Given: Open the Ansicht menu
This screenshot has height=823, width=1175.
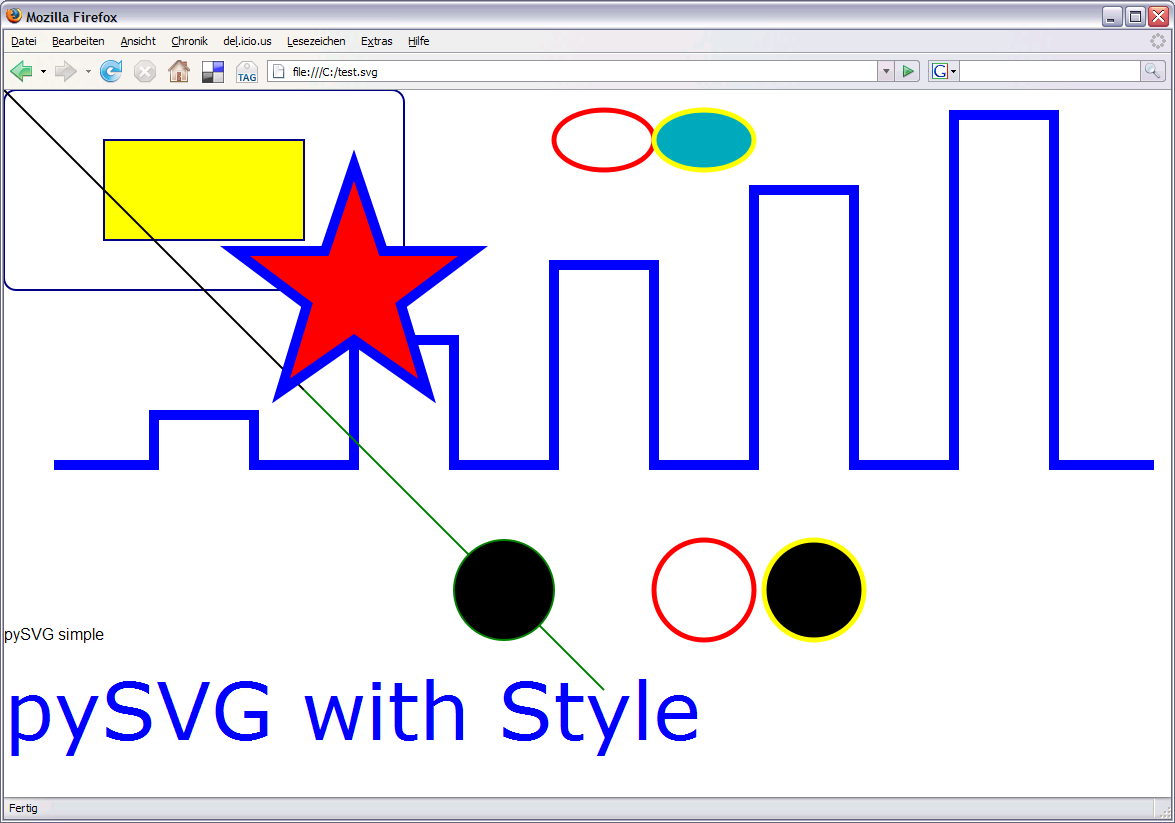Looking at the screenshot, I should coord(138,41).
